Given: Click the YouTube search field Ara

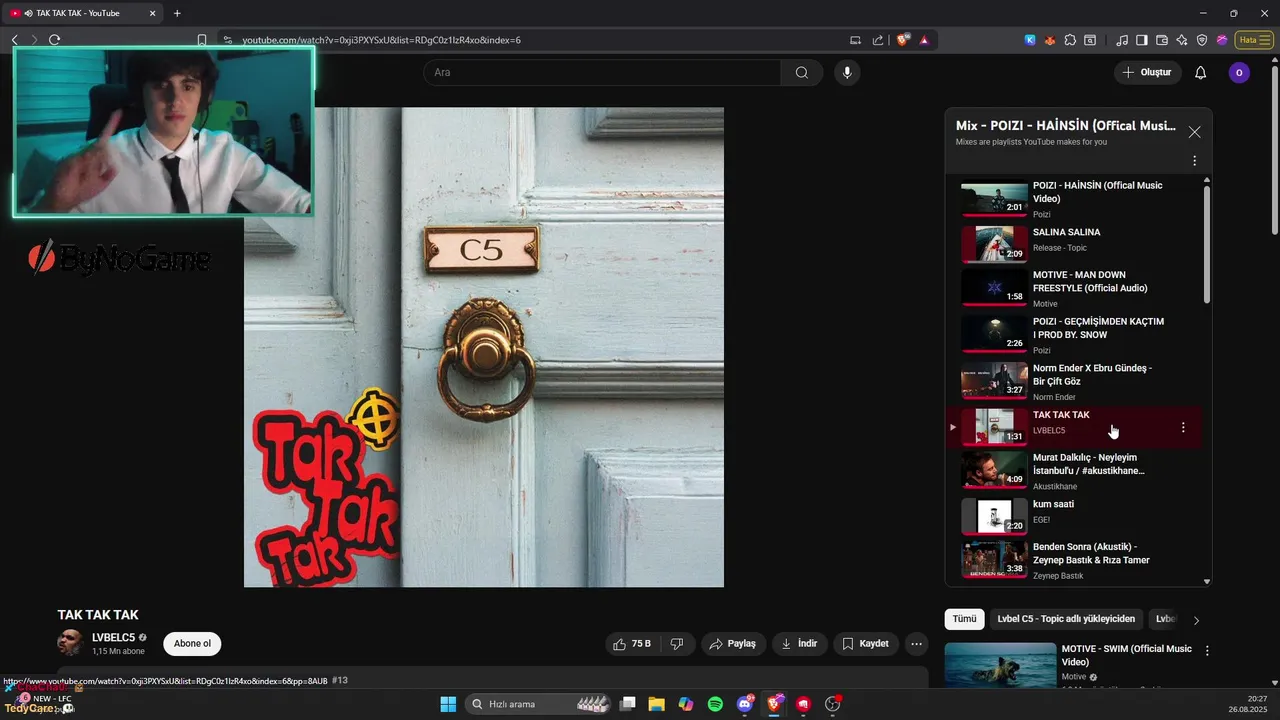Looking at the screenshot, I should click(602, 72).
